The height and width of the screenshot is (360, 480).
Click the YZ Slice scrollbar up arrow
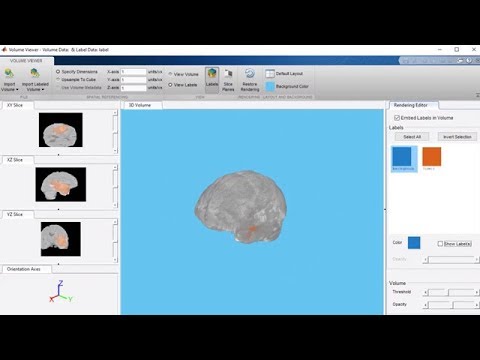coord(115,222)
